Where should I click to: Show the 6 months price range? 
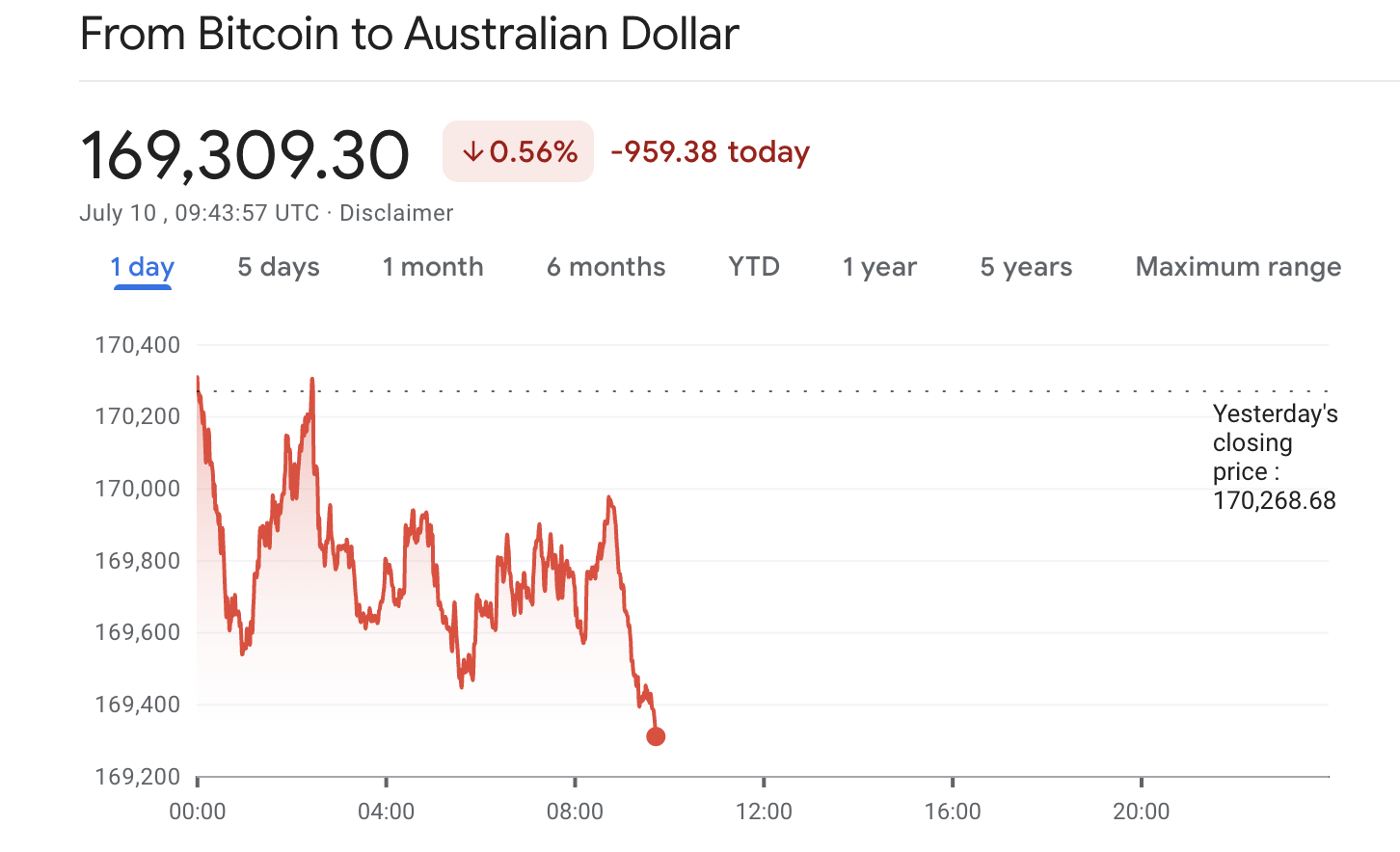pos(606,267)
